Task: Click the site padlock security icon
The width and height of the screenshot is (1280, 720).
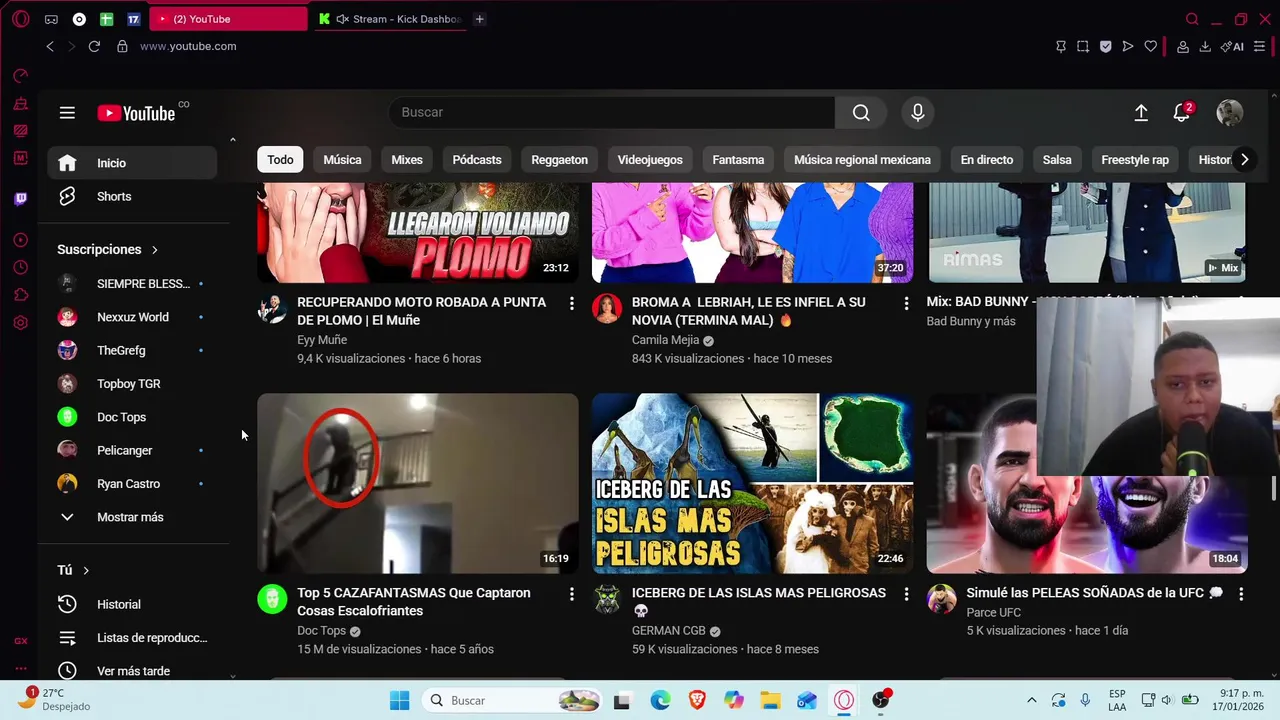Action: (122, 46)
